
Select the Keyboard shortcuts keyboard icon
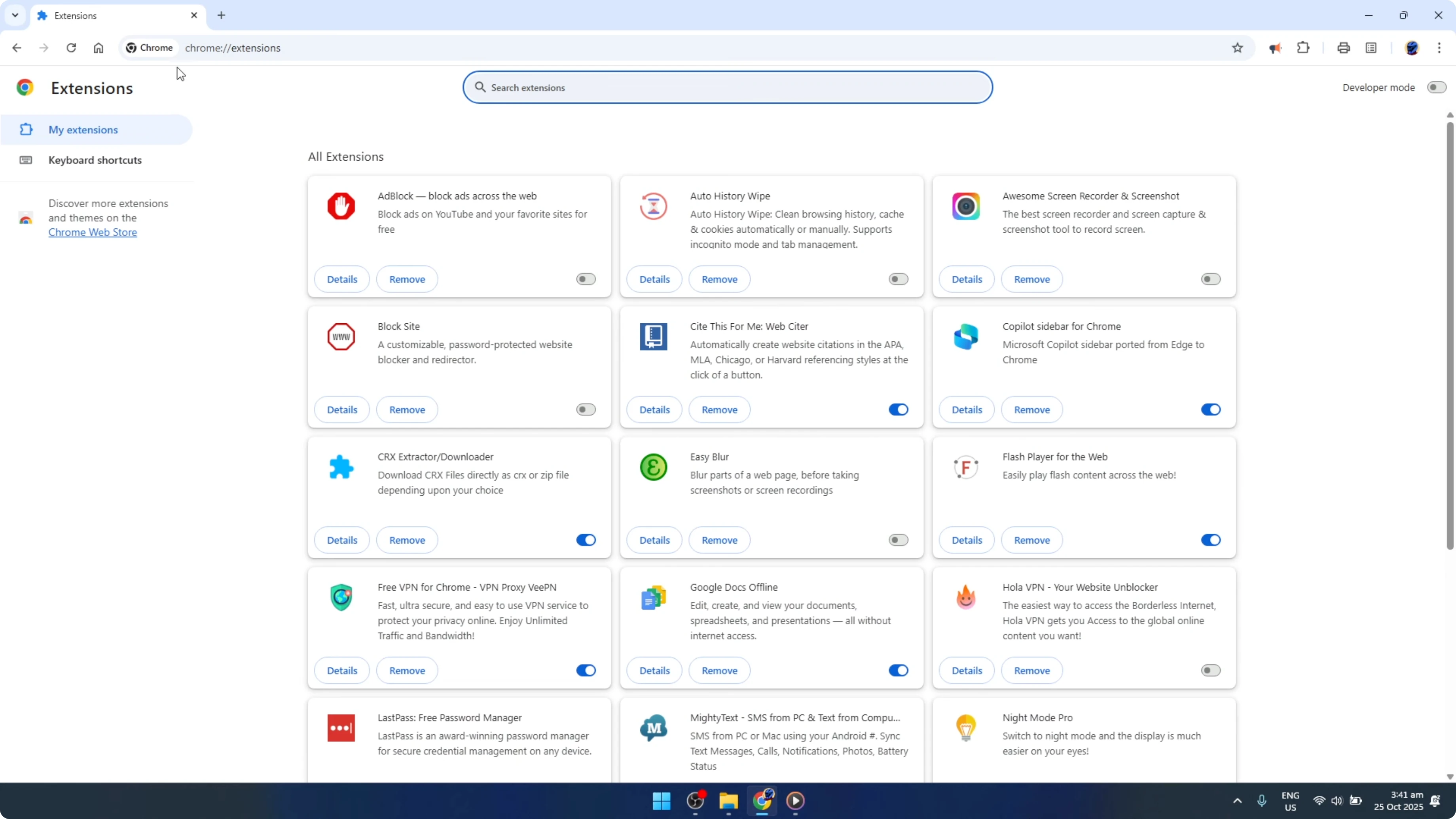[26, 160]
